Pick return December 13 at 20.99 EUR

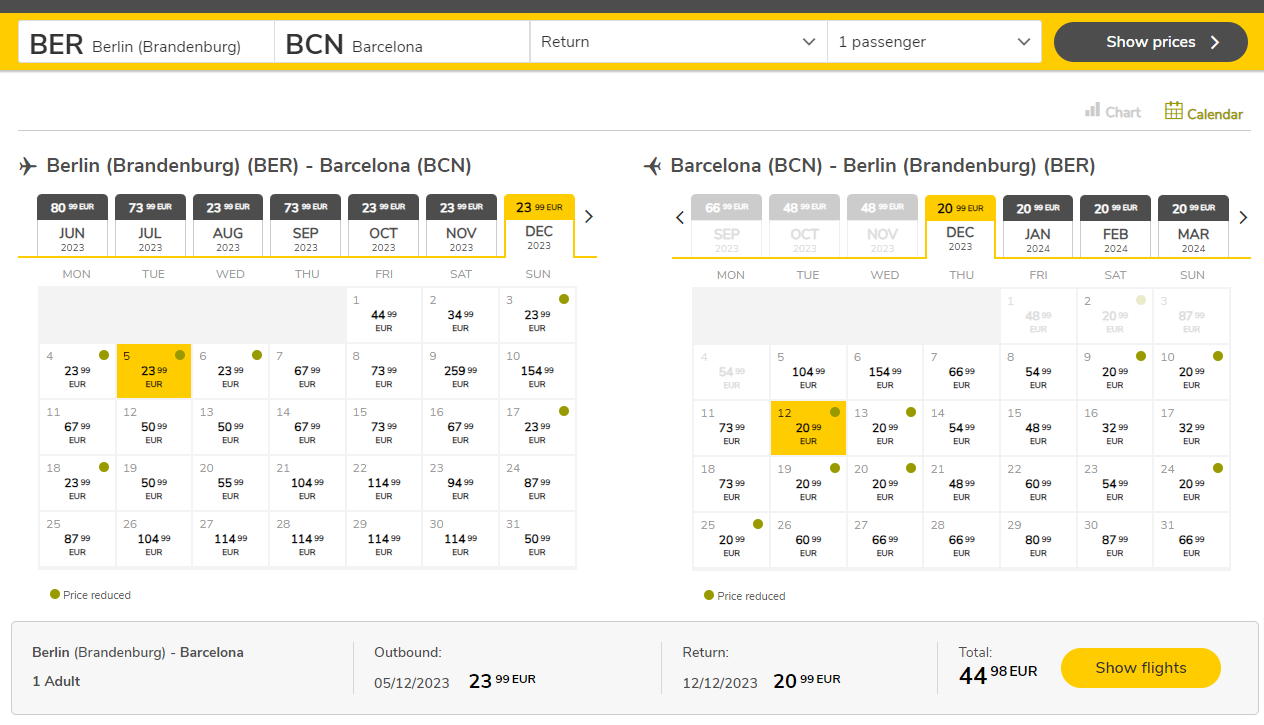click(885, 428)
